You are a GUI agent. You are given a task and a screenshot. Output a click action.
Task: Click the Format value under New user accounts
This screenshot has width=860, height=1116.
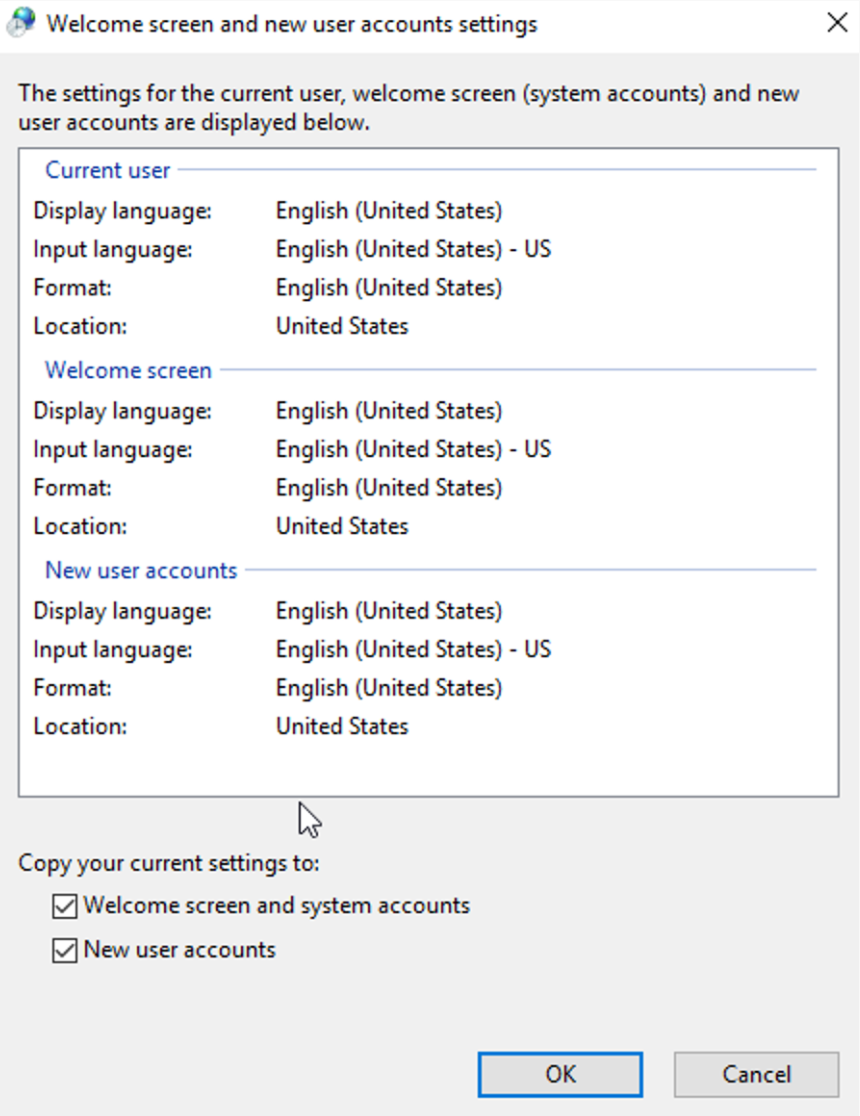(x=389, y=688)
